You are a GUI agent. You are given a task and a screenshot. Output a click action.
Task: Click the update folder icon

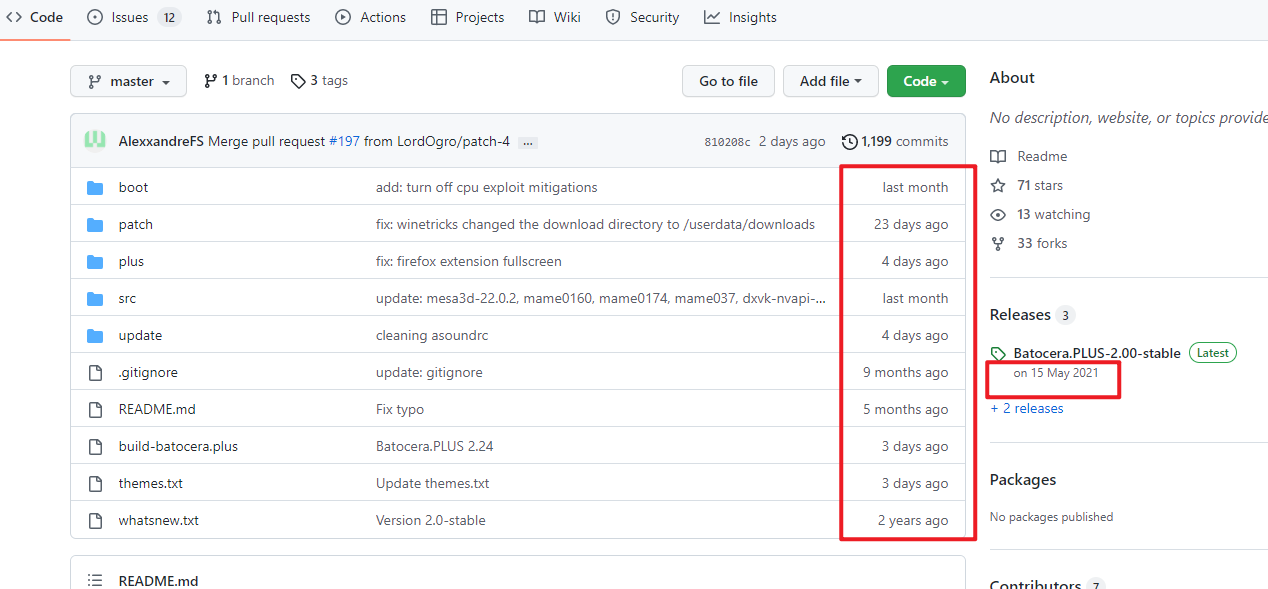click(95, 336)
